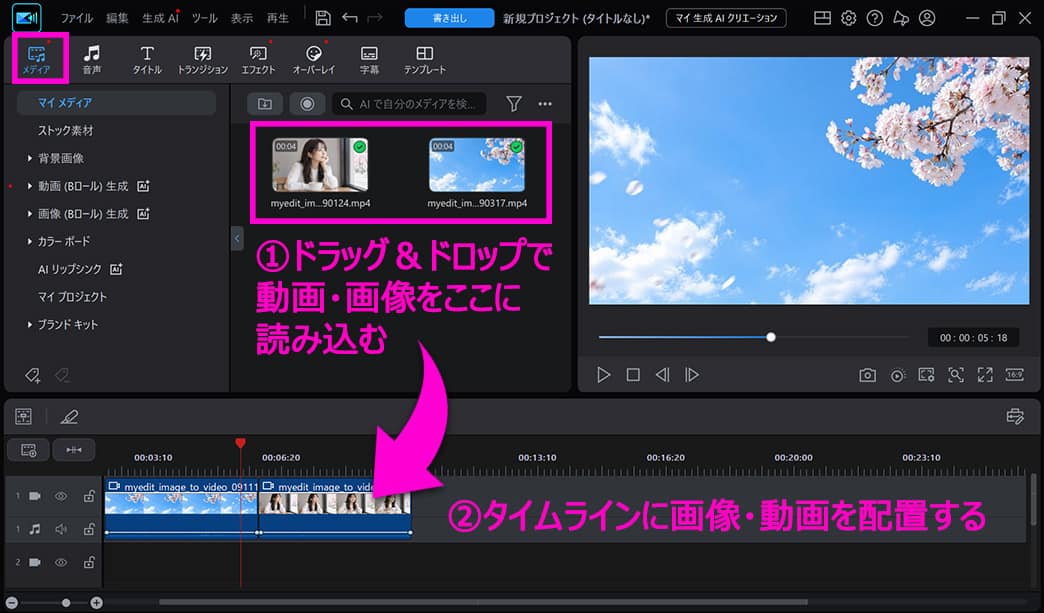
Task: Open the トランジション transitions room
Action: [202, 59]
